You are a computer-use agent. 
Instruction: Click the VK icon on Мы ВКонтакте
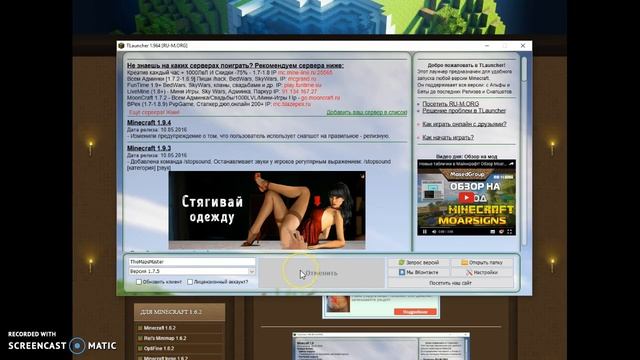[x=402, y=272]
